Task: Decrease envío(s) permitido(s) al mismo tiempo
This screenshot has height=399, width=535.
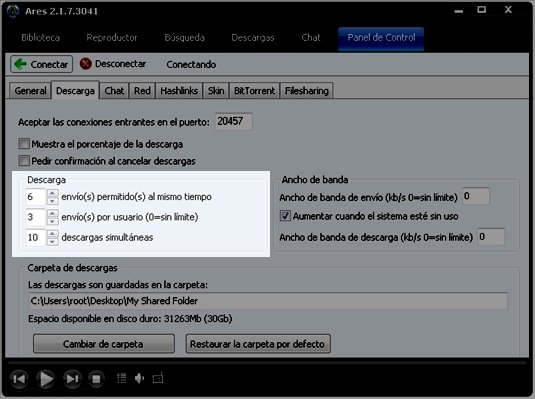Action: pyautogui.click(x=52, y=201)
